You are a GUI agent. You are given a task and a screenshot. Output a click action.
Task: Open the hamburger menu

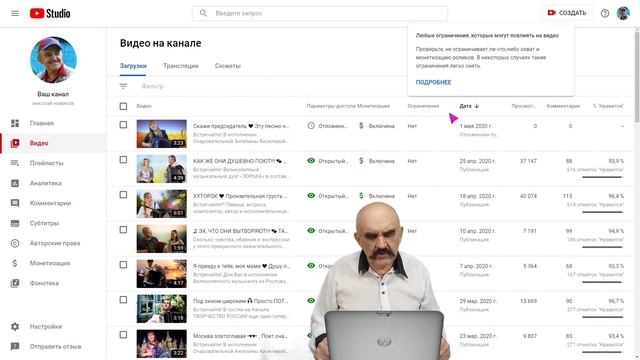(15, 13)
